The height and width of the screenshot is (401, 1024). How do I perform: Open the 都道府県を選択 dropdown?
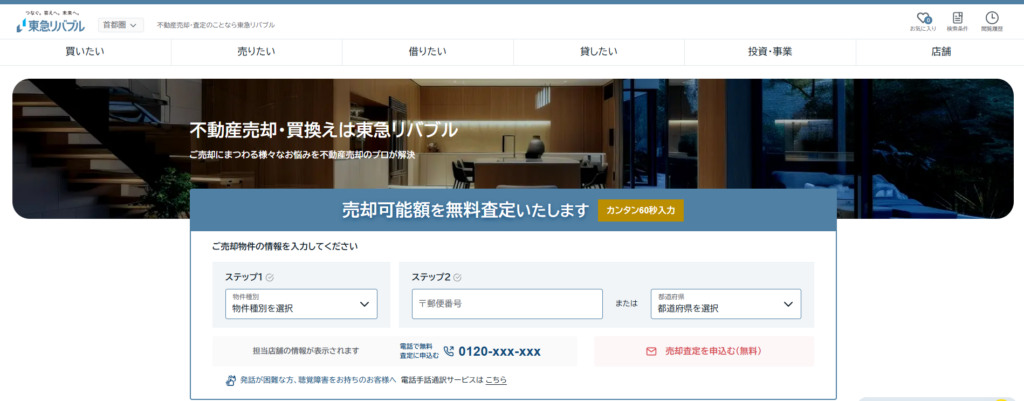[726, 304]
